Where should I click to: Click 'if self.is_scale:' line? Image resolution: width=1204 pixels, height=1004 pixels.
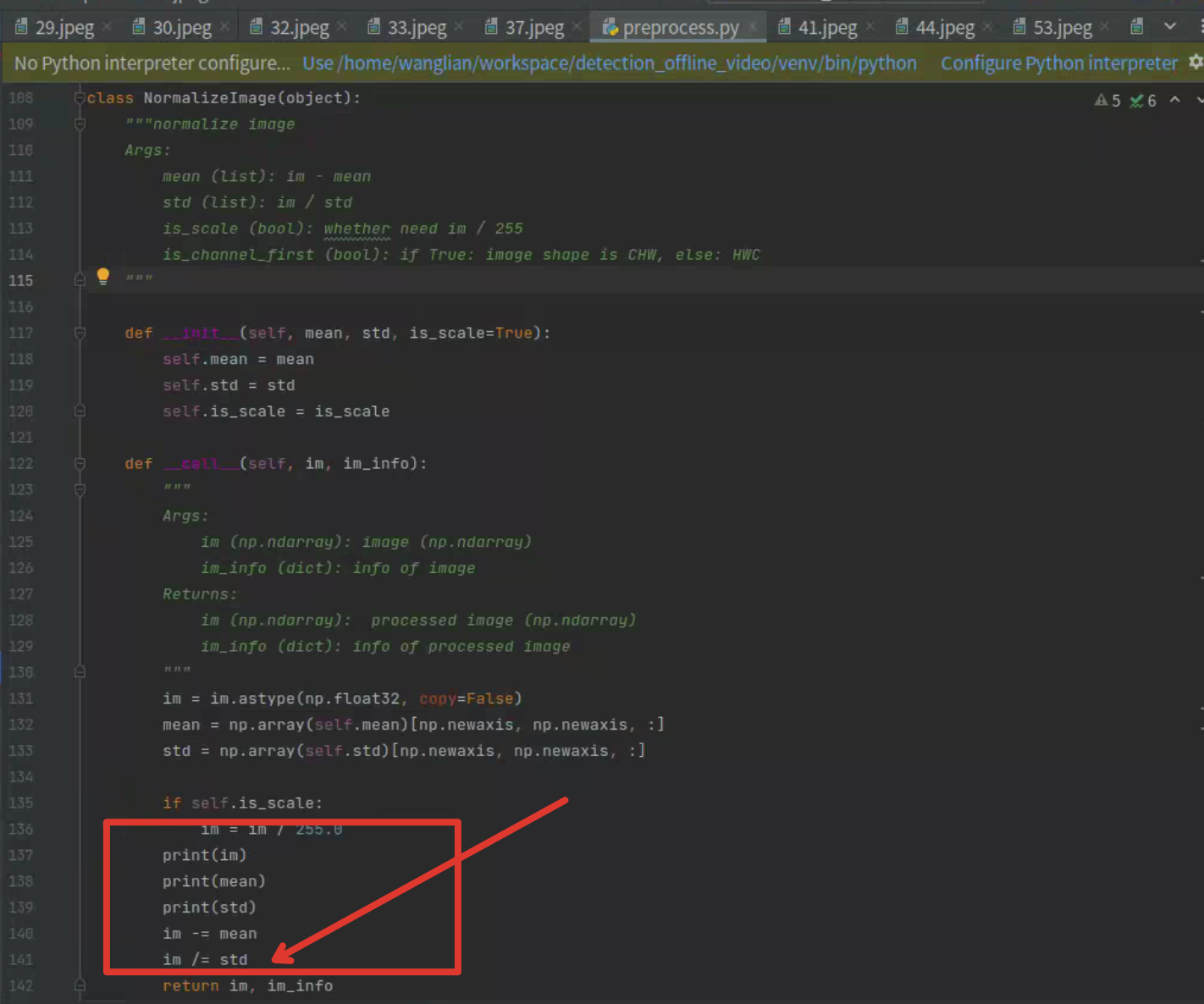pos(242,803)
